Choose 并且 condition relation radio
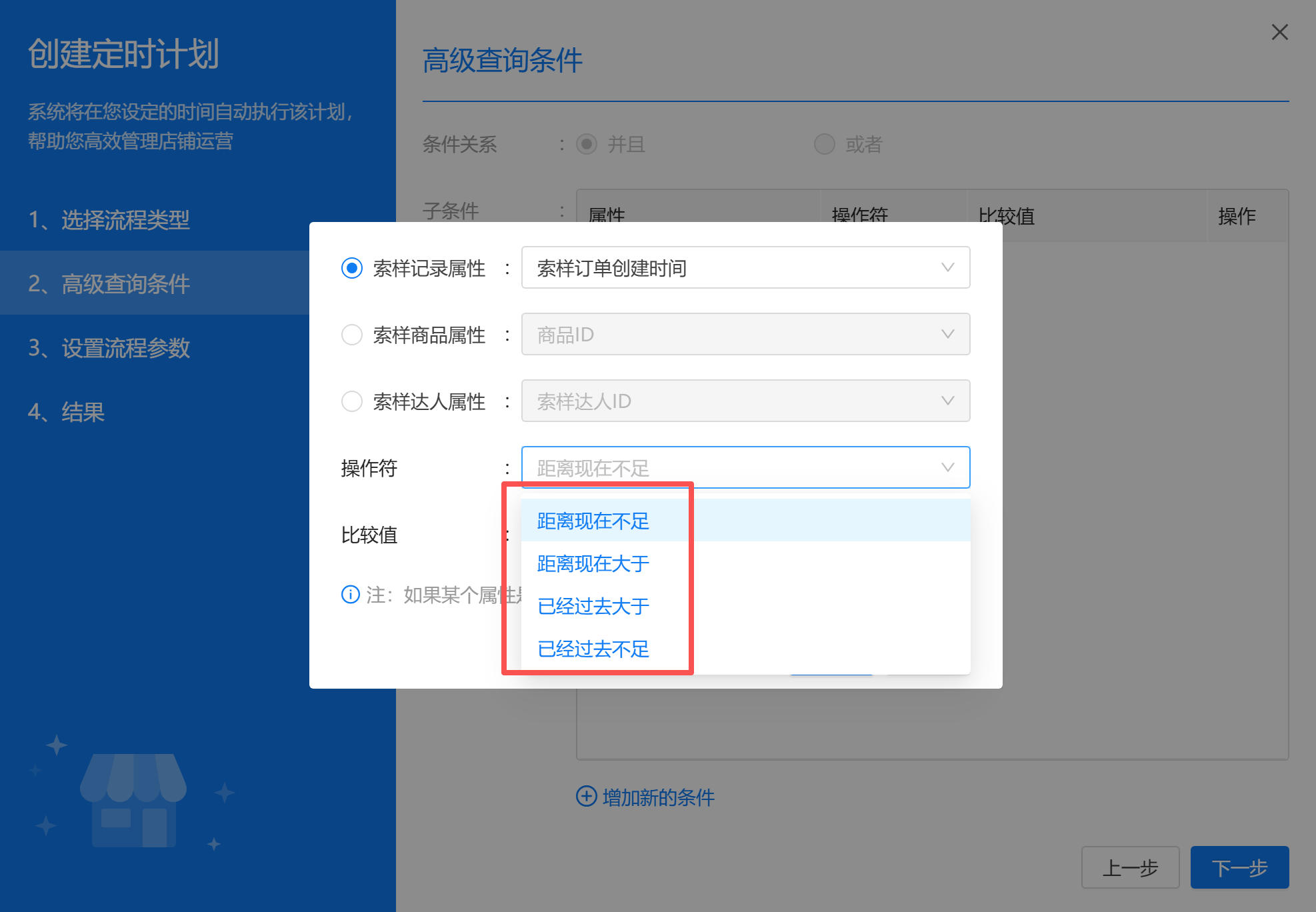The width and height of the screenshot is (1316, 912). tap(586, 144)
